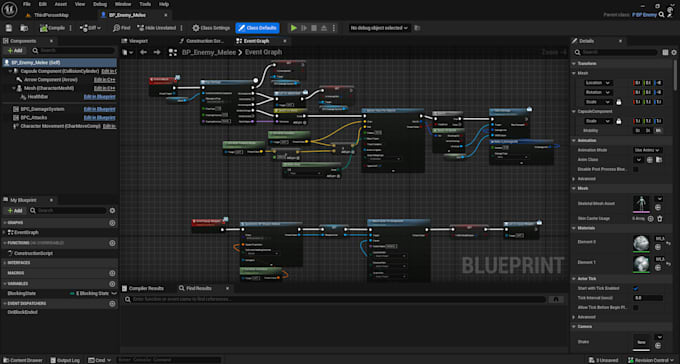Start Play in Editor with green arrow

[x=294, y=28]
